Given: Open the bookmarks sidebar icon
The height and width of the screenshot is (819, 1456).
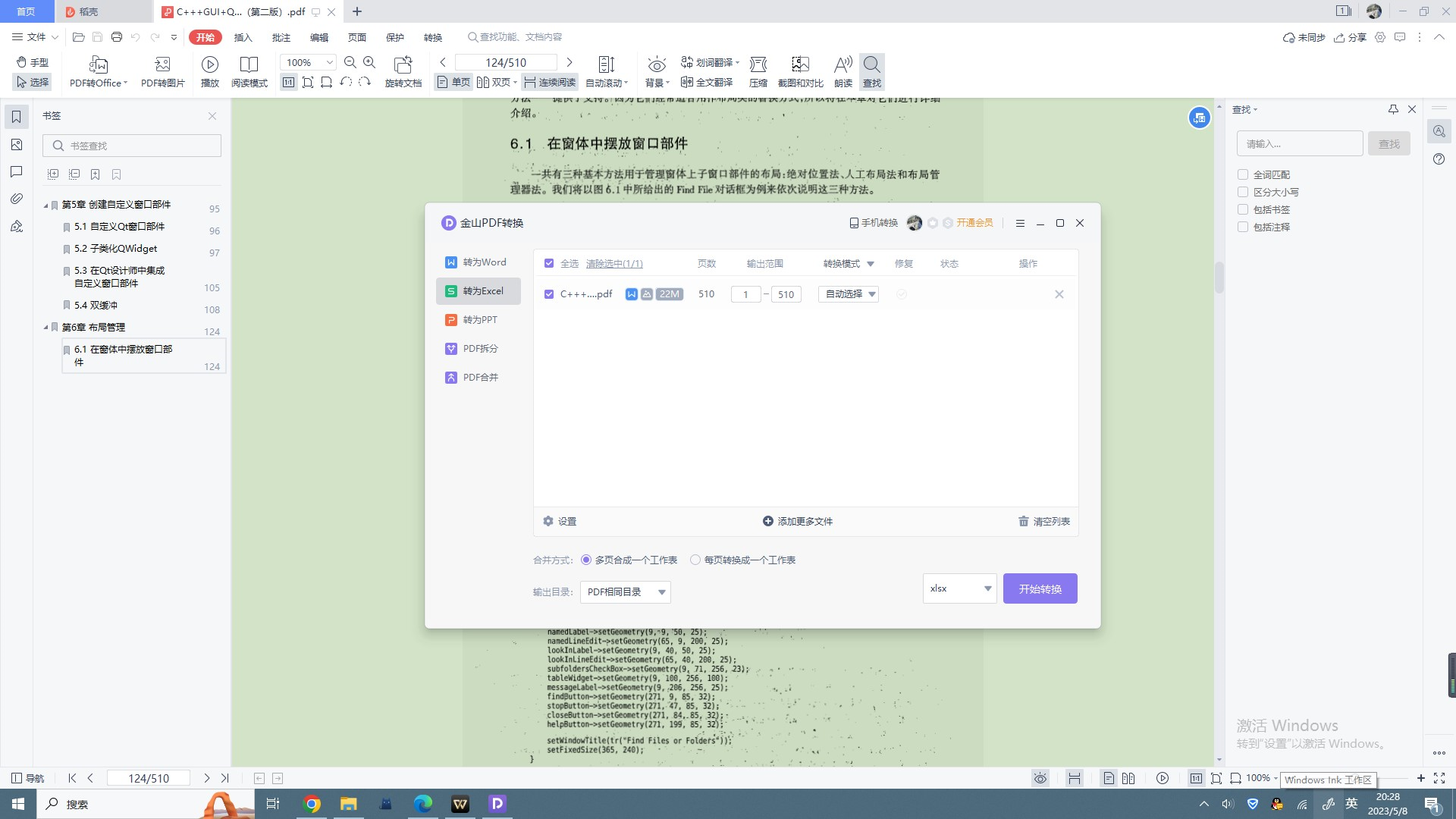Looking at the screenshot, I should (x=16, y=117).
